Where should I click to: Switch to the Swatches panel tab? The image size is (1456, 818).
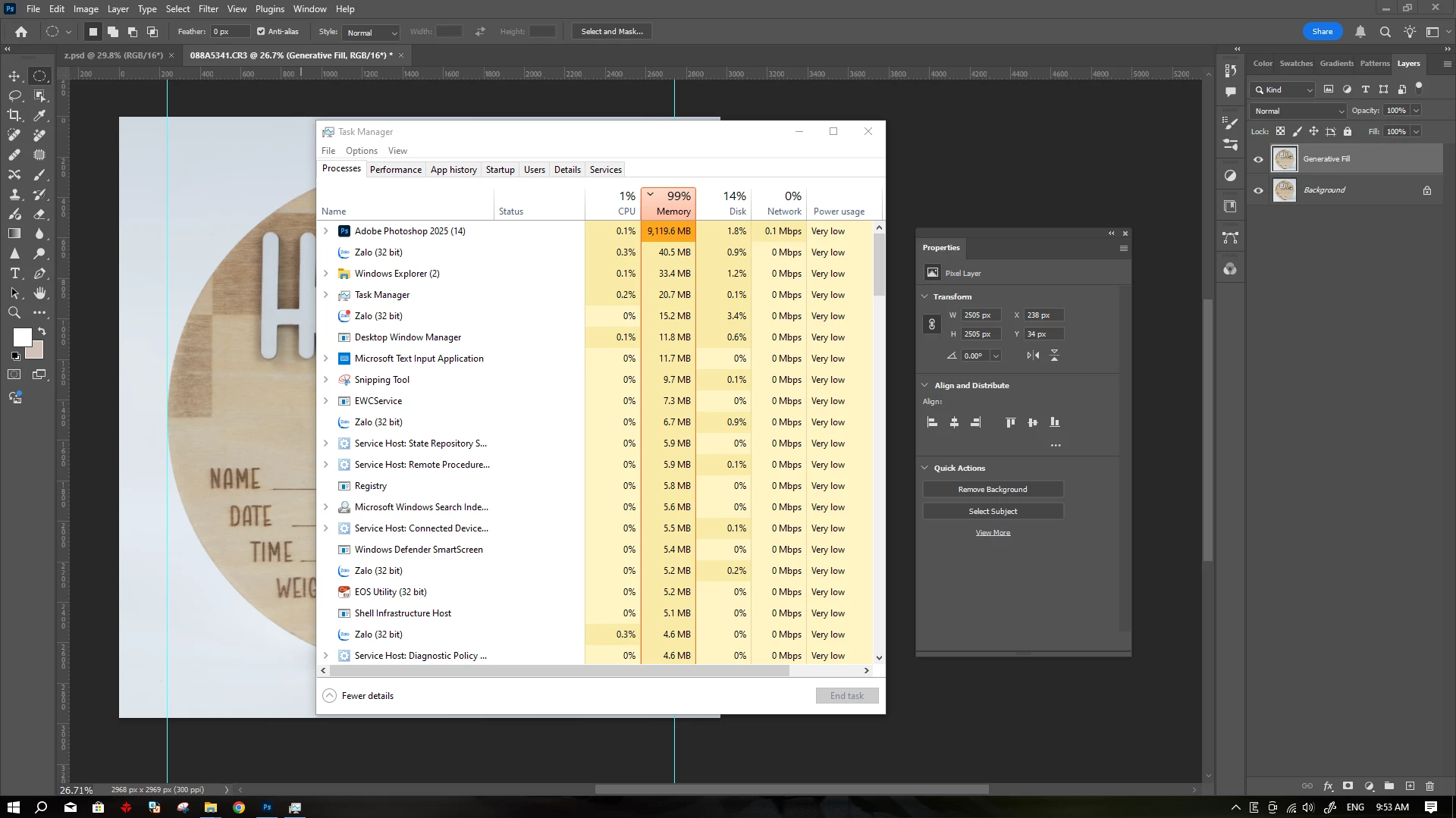pyautogui.click(x=1296, y=64)
